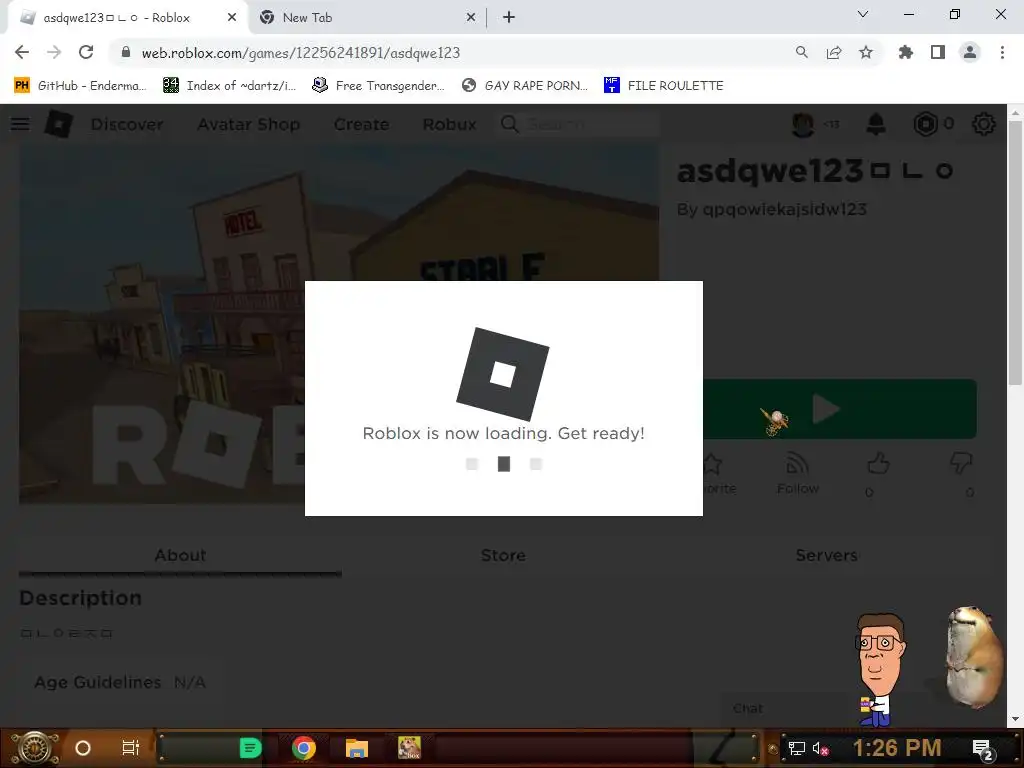1024x768 pixels.
Task: Open the Index of ~dartz bookmark
Action: (229, 86)
